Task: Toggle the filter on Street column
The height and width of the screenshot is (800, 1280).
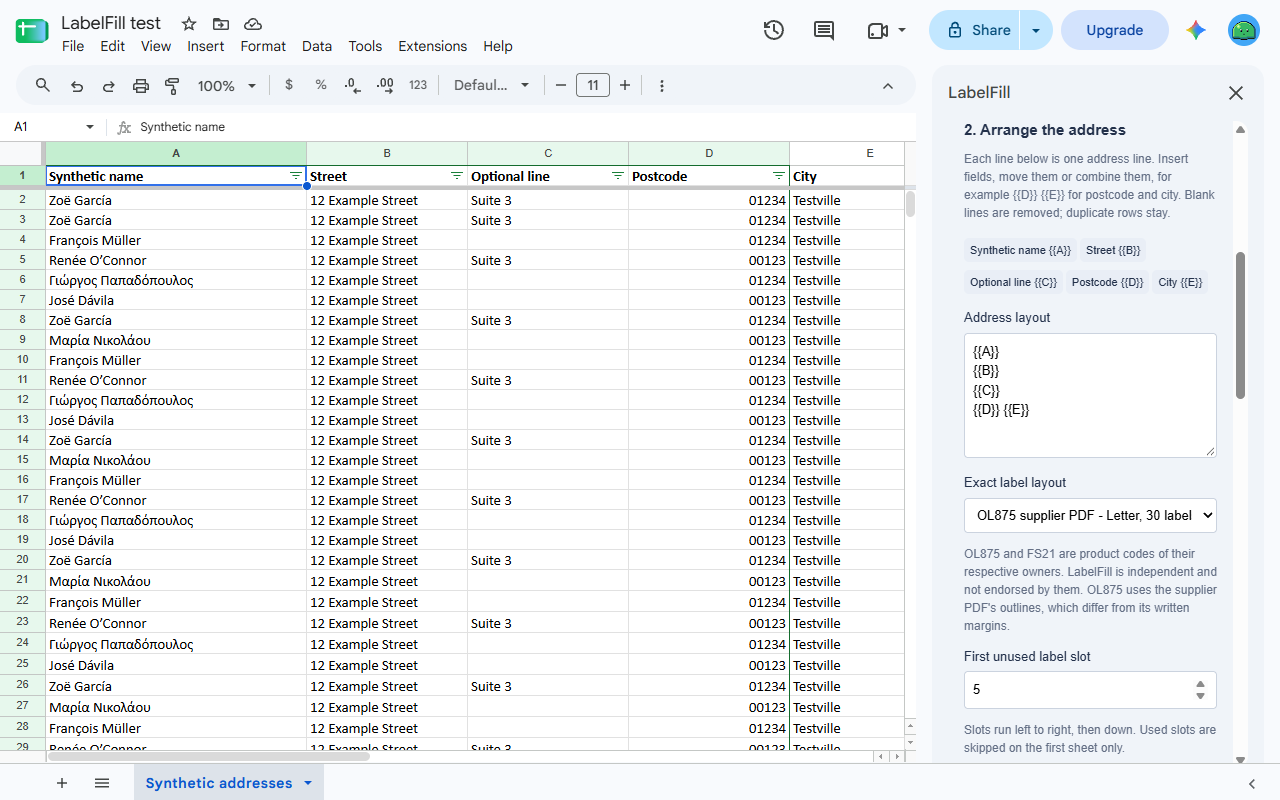Action: click(x=457, y=175)
